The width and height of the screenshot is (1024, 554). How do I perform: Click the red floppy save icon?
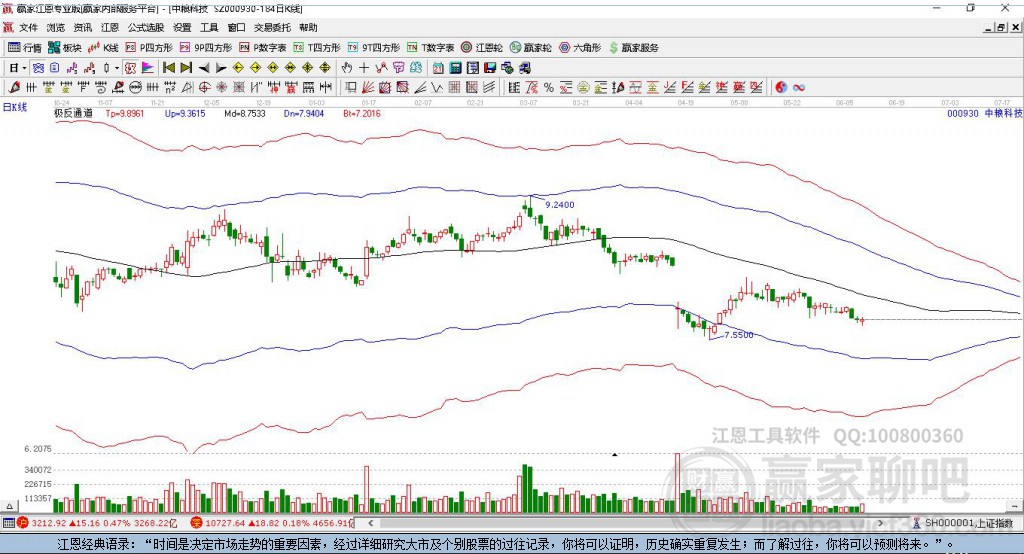click(x=490, y=67)
